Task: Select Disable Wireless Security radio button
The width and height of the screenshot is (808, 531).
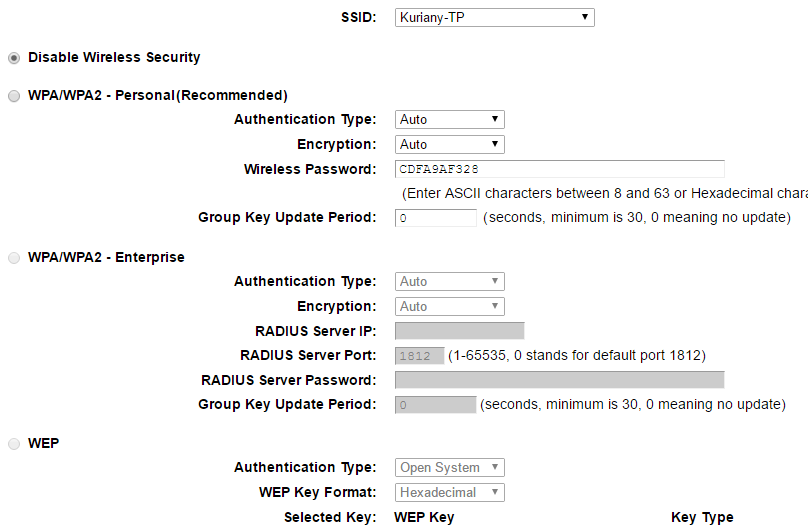Action: tap(14, 58)
